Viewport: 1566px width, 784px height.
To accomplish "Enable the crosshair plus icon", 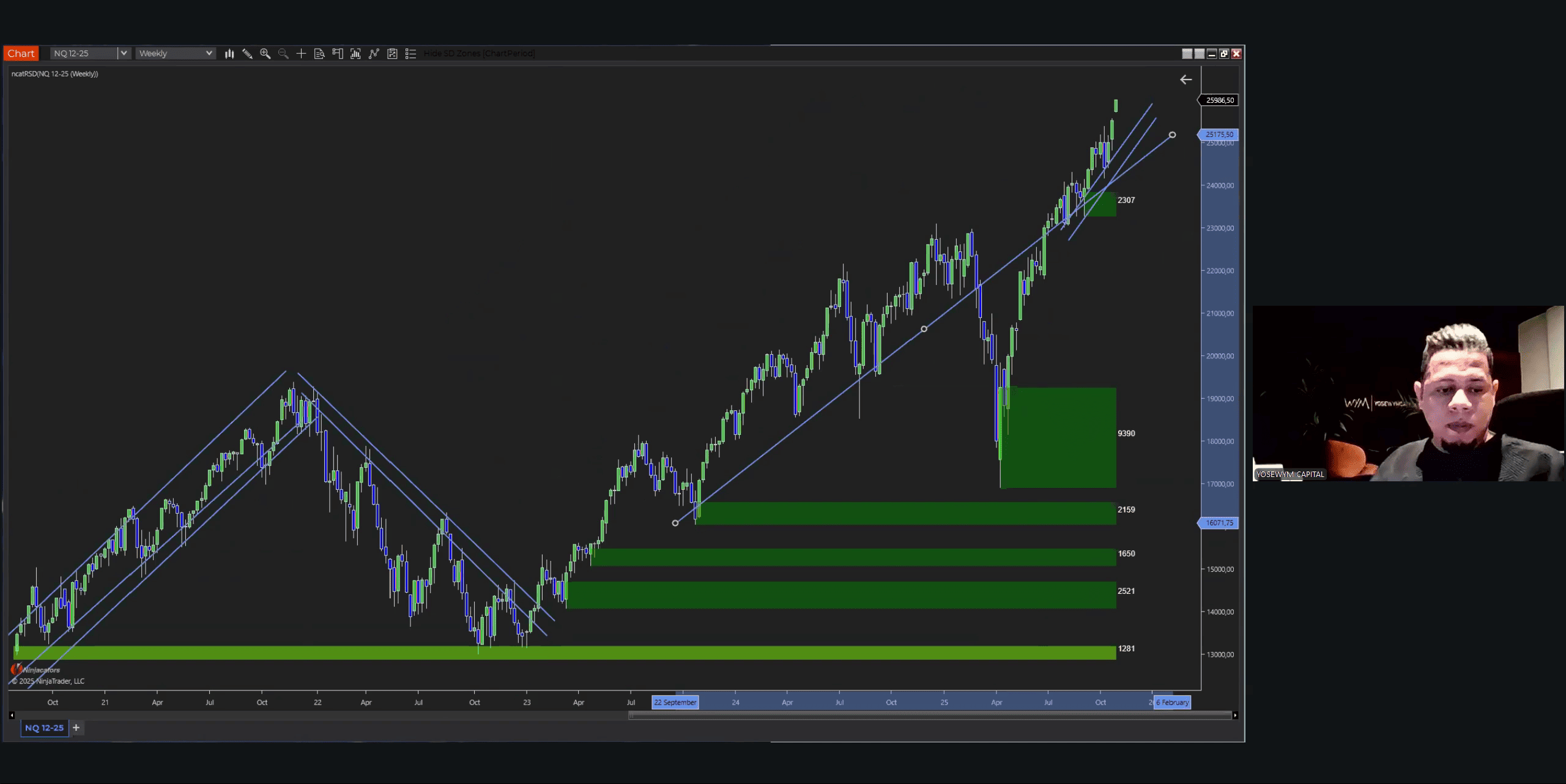I will [x=301, y=54].
